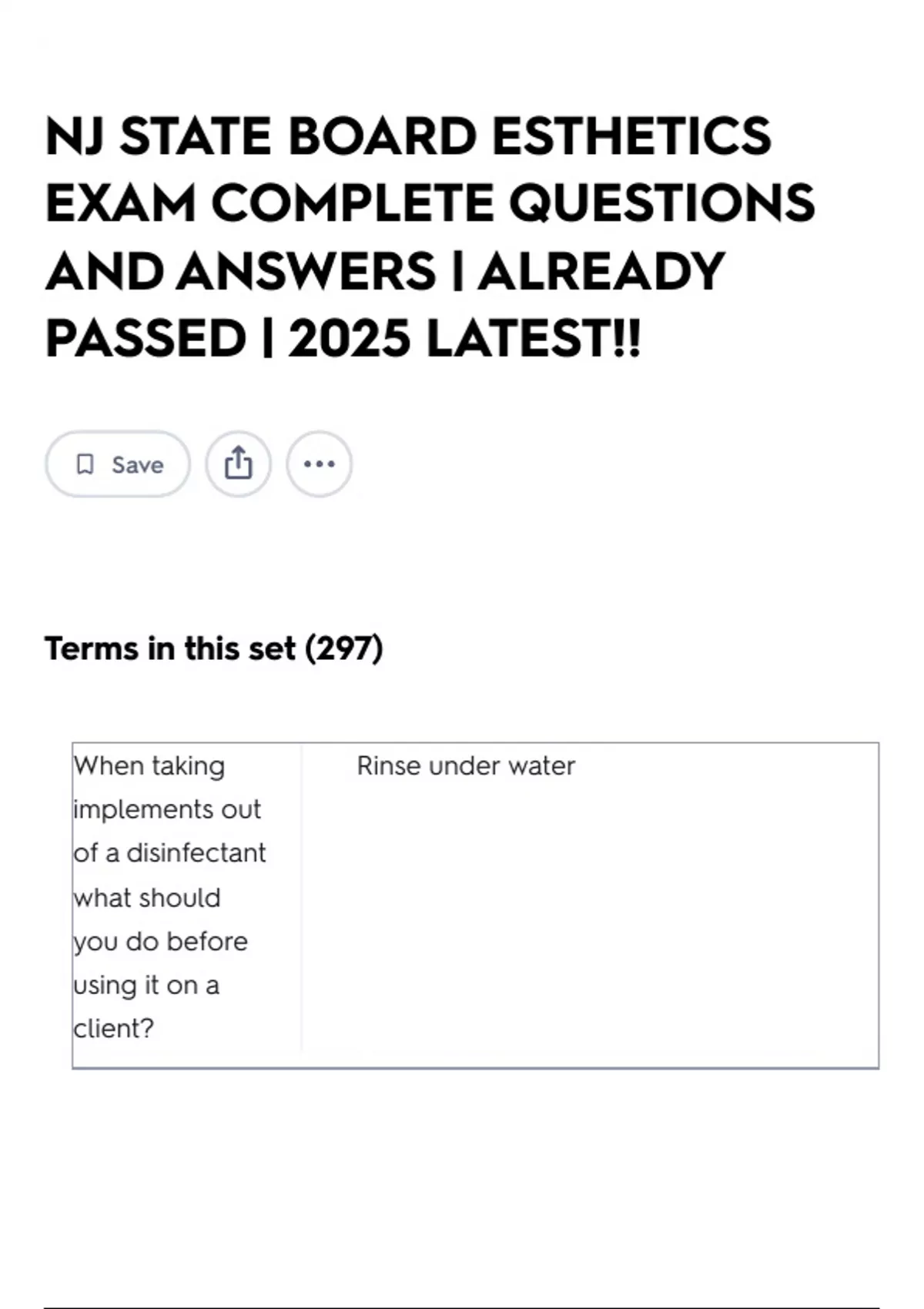The image size is (924, 1309).
Task: Click '2025 LATEST!!' in the title
Action: (x=464, y=339)
